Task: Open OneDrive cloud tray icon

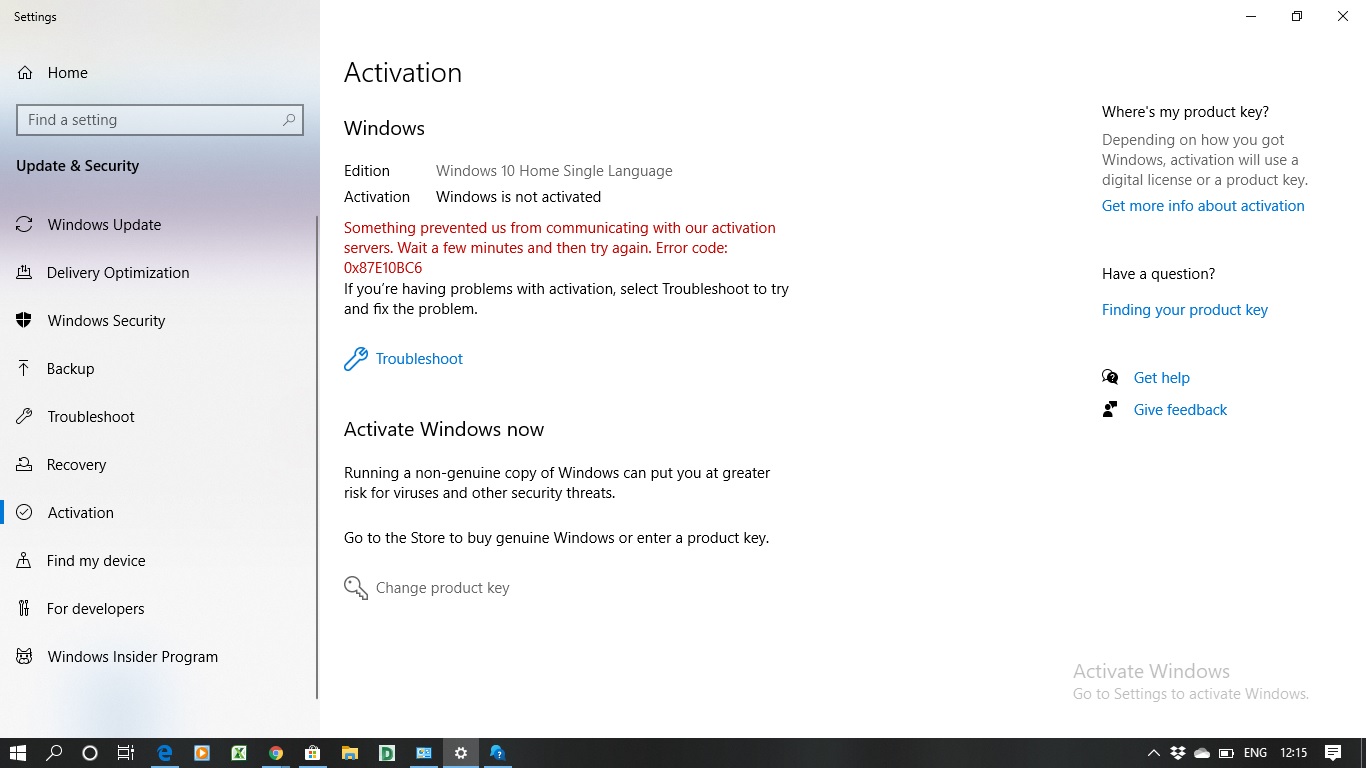Action: point(1202,753)
